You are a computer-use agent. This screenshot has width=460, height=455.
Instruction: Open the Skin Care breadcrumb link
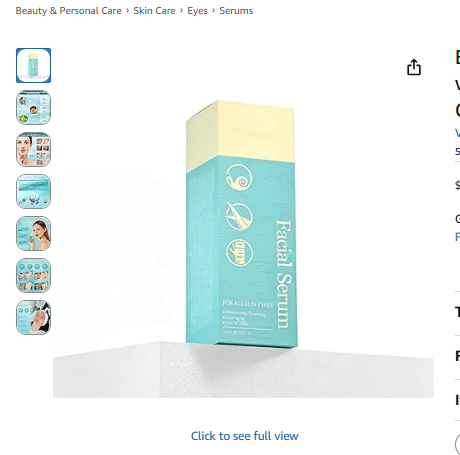point(154,11)
